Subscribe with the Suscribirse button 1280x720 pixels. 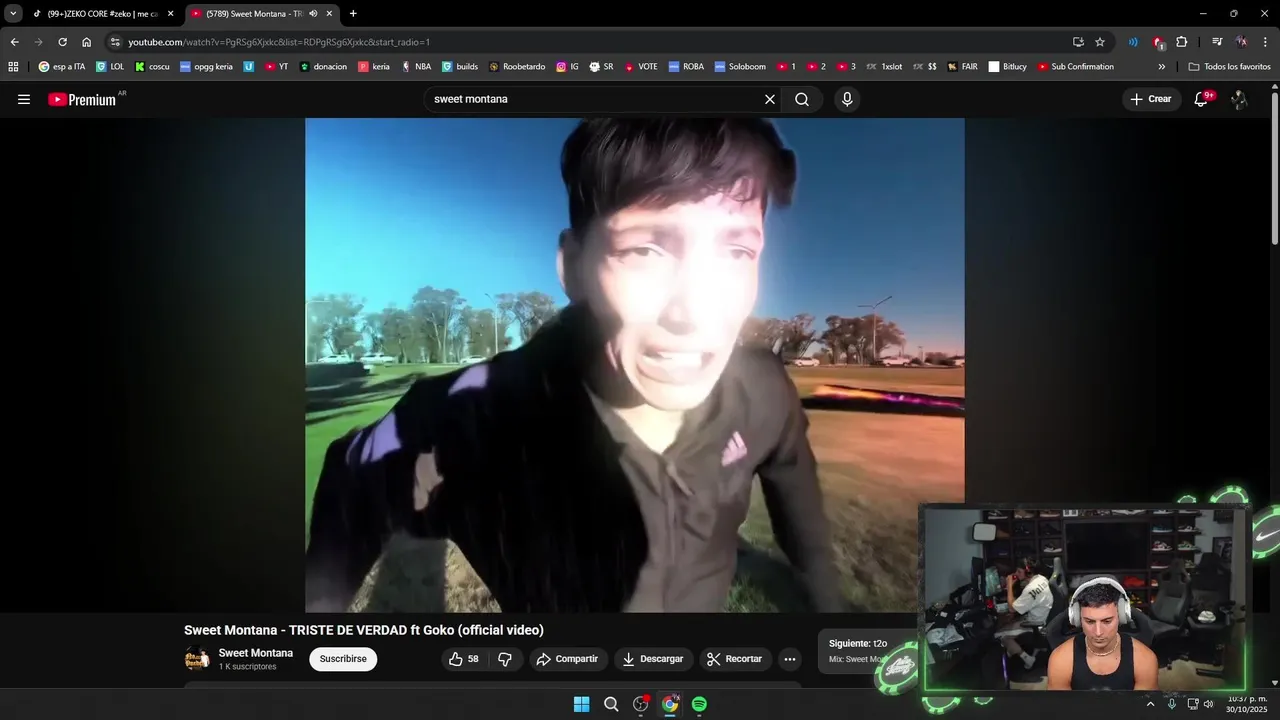pos(343,659)
